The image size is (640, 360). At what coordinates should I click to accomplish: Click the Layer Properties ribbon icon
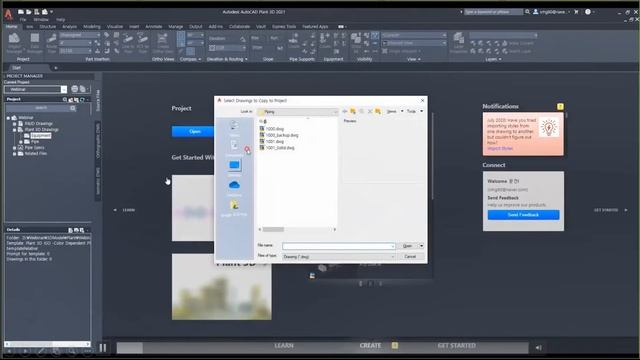point(459,43)
